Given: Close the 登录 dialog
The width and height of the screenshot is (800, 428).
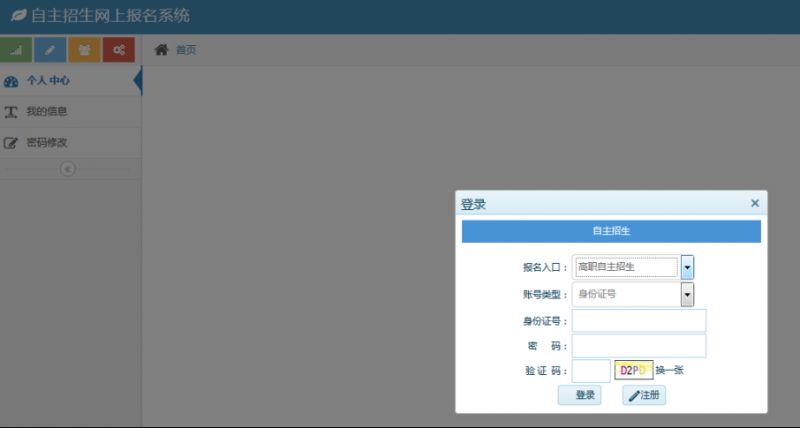Looking at the screenshot, I should pyautogui.click(x=755, y=203).
